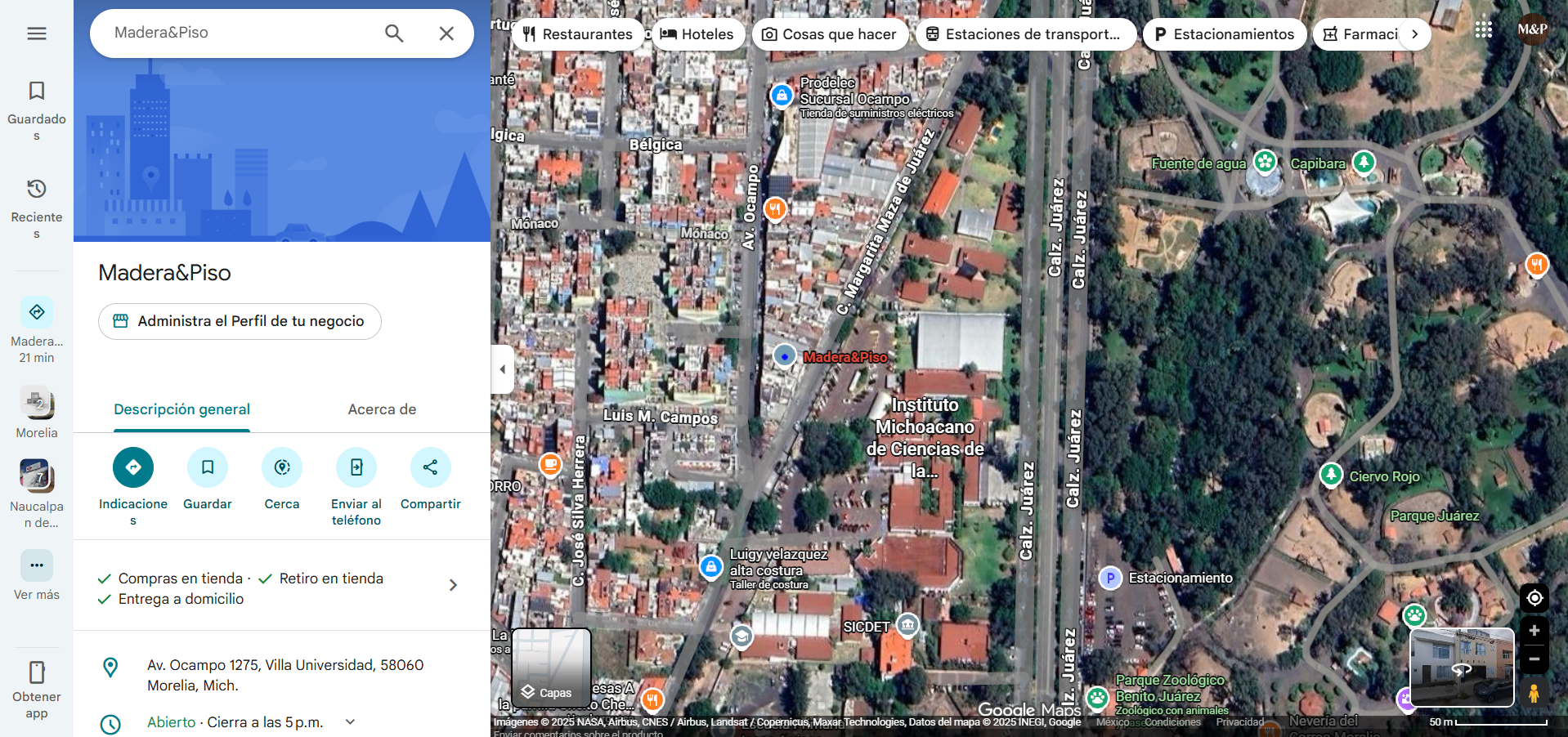Expand opening hours dropdown

(x=351, y=721)
